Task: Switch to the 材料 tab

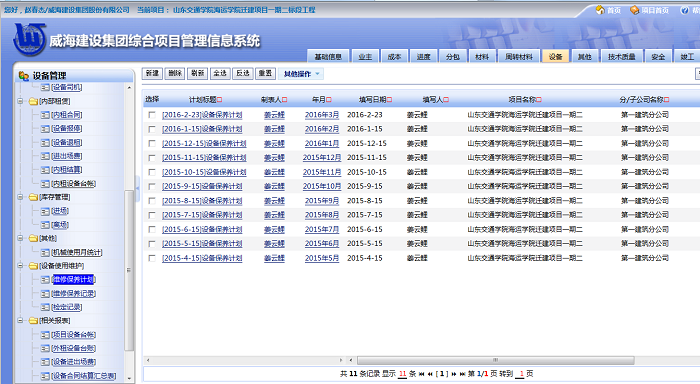Action: tap(482, 56)
